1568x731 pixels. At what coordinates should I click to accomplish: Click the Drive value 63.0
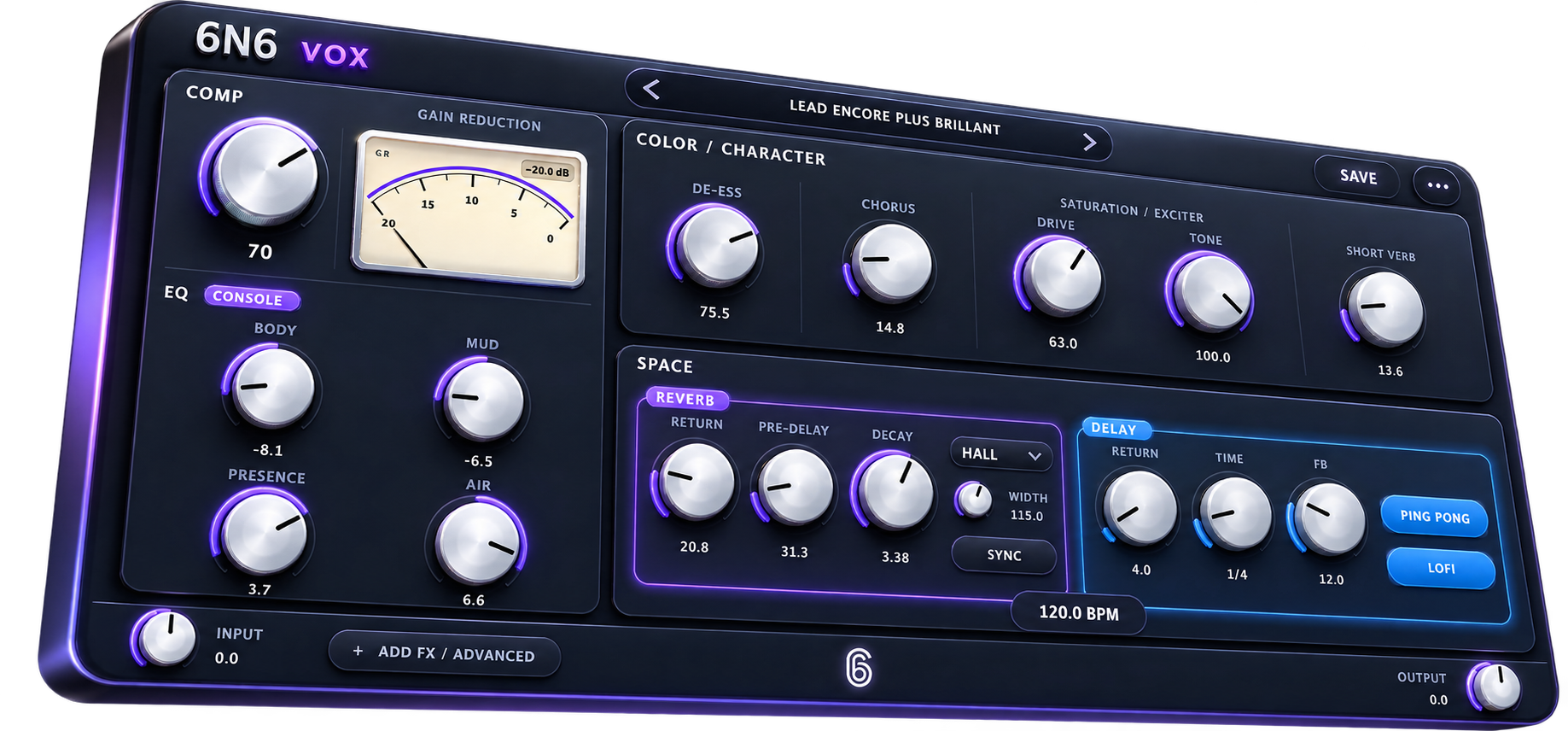(1063, 342)
